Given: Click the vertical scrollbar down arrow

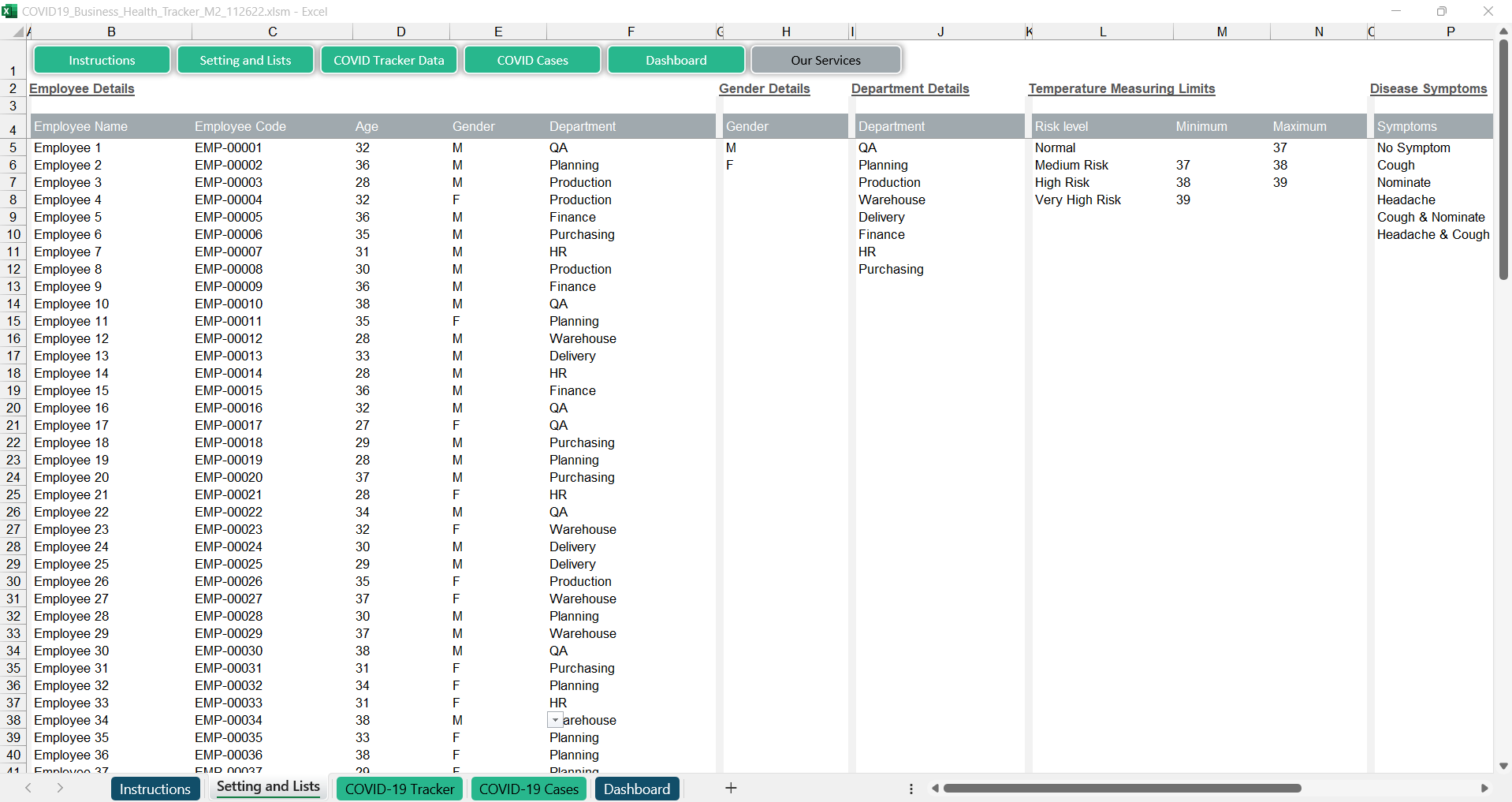Looking at the screenshot, I should click(x=1503, y=766).
